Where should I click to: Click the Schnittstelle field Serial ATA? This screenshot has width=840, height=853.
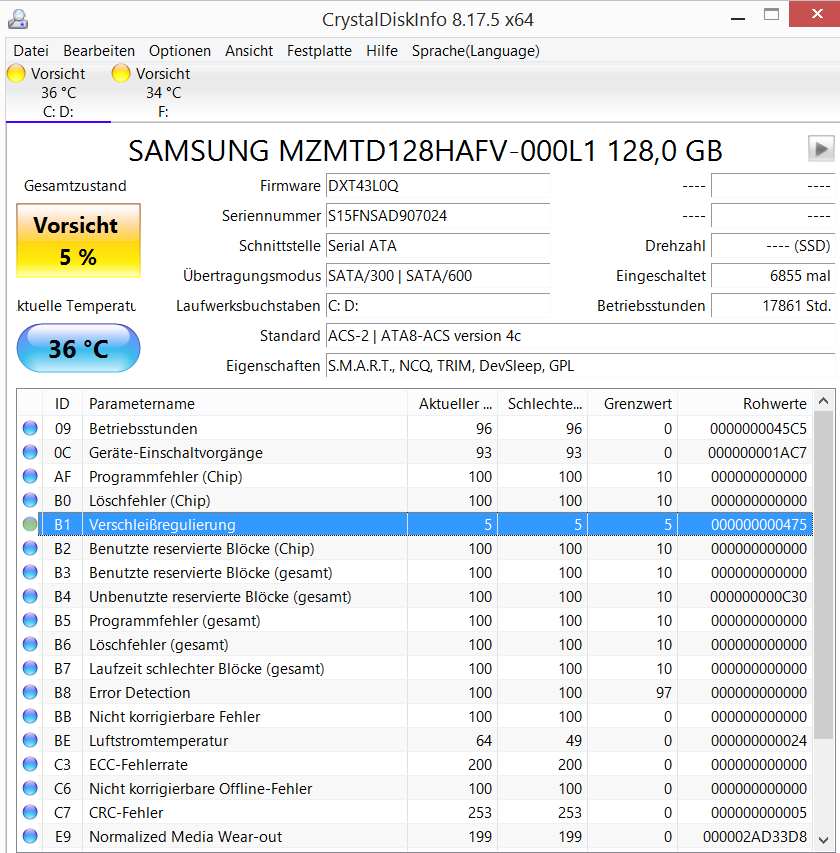point(438,245)
